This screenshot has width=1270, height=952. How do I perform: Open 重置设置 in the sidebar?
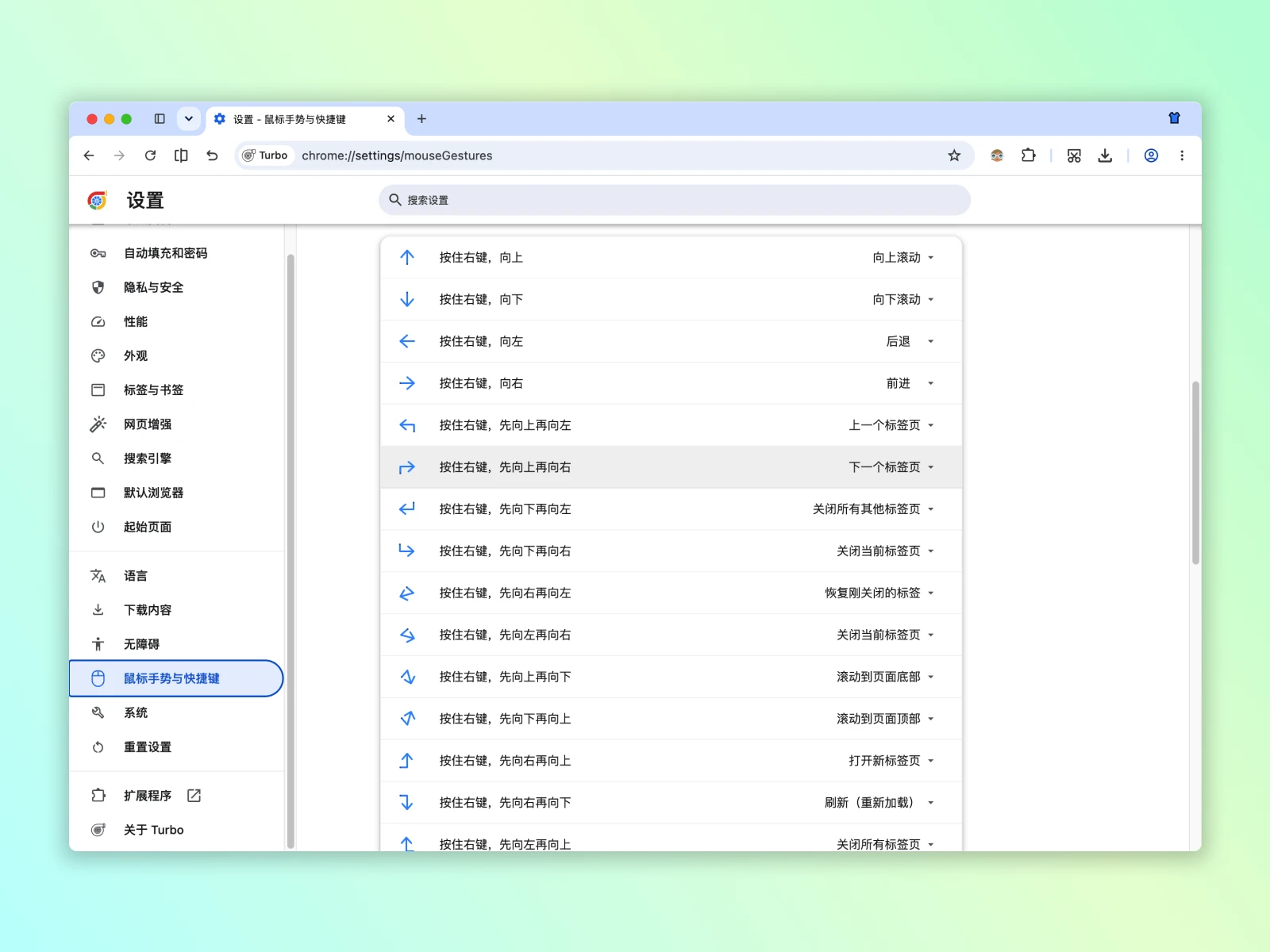point(176,747)
